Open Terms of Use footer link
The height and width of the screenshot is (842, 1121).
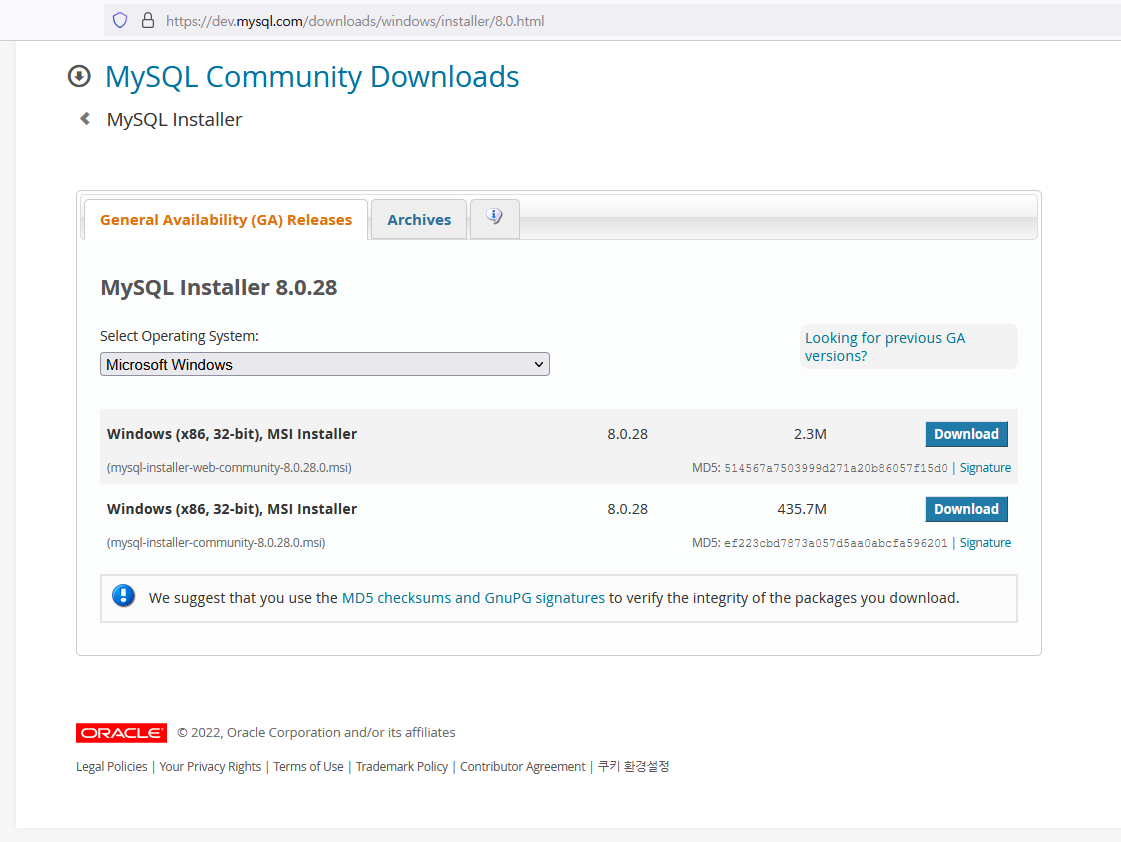point(308,766)
